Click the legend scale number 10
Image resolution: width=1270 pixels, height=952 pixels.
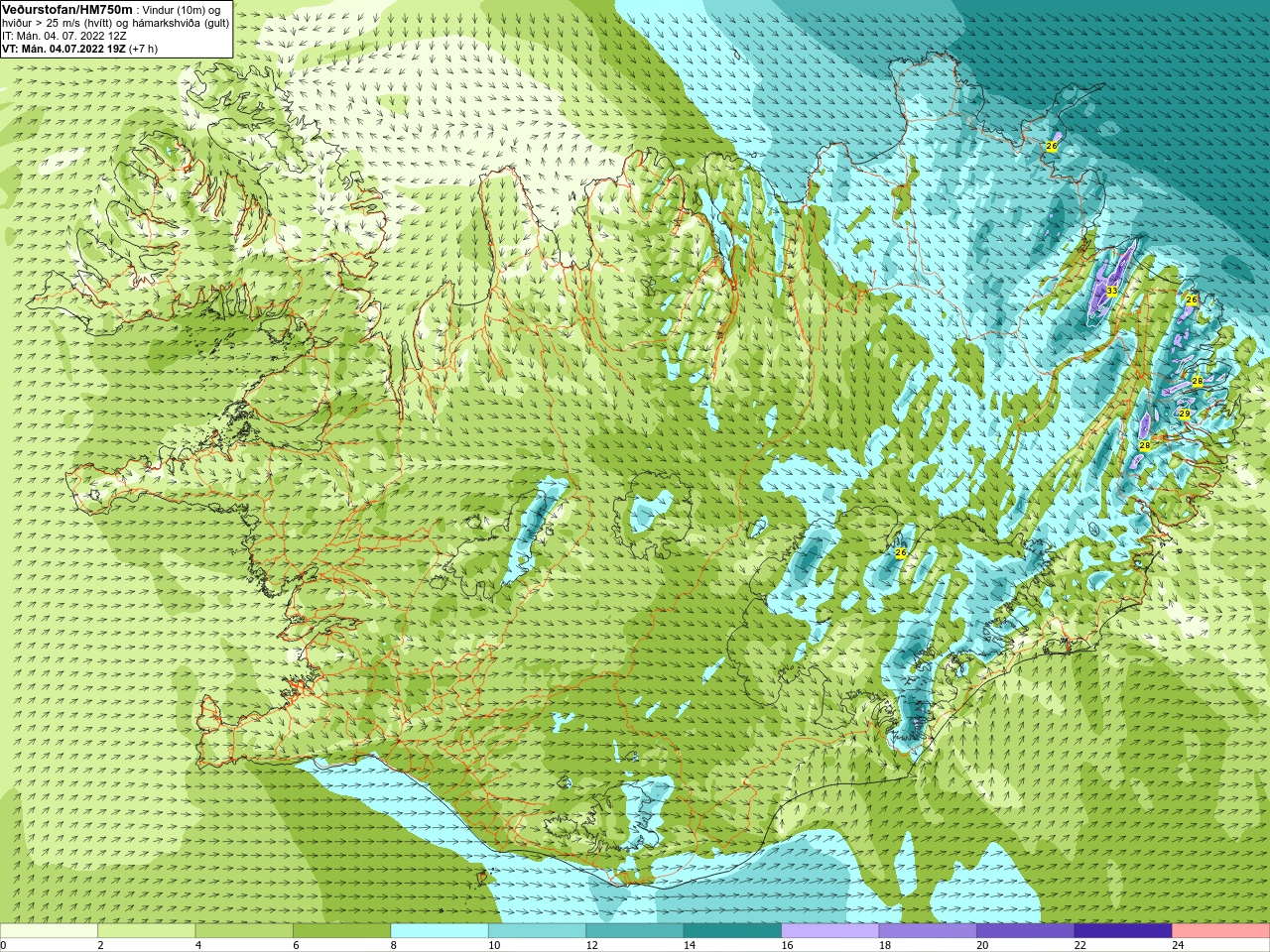tap(494, 945)
